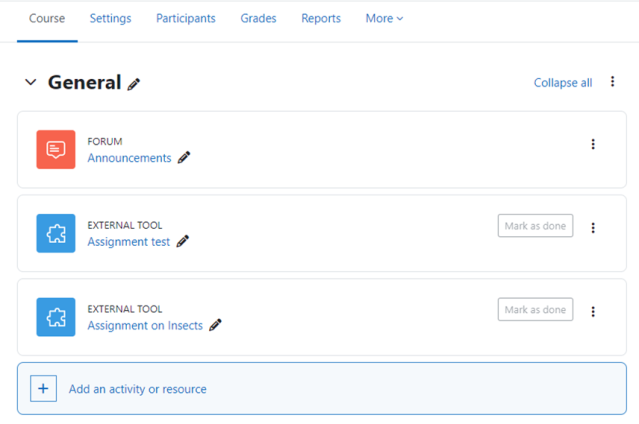Click the Assignment test puzzle icon
This screenshot has width=639, height=424.
(56, 233)
